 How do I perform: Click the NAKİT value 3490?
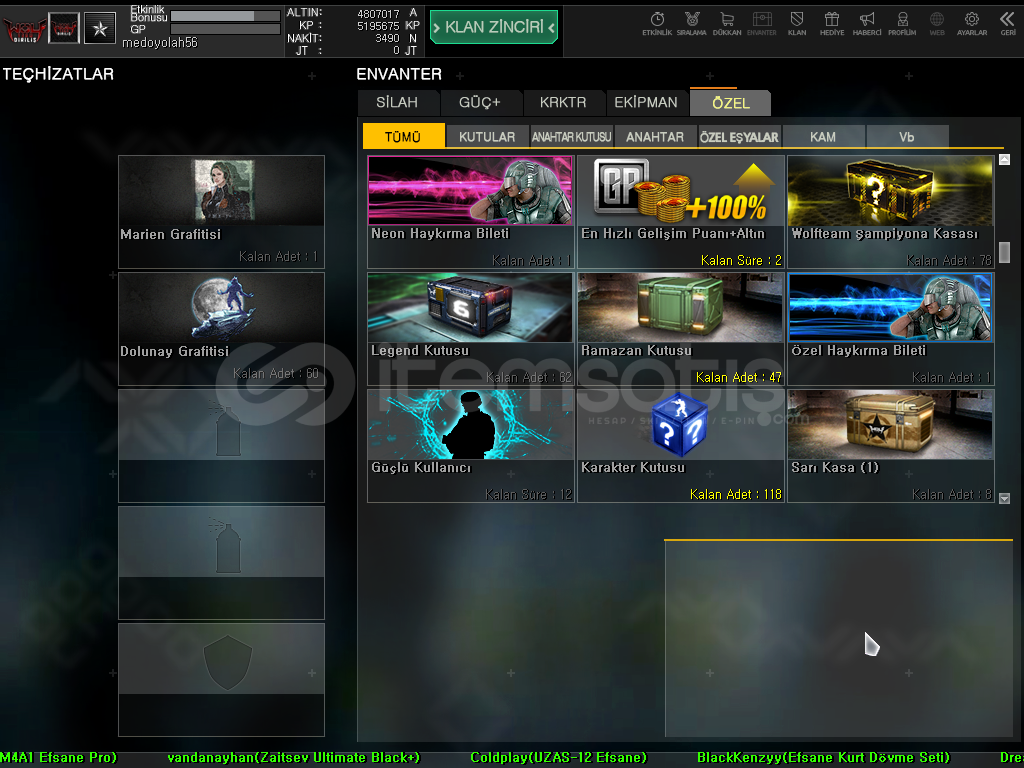point(387,39)
